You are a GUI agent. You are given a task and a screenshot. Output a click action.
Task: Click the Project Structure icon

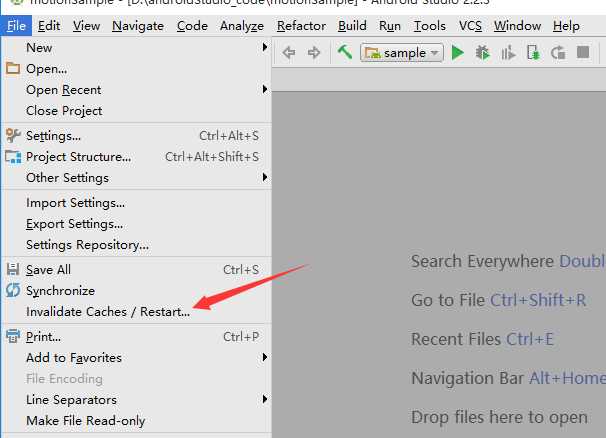(x=13, y=157)
